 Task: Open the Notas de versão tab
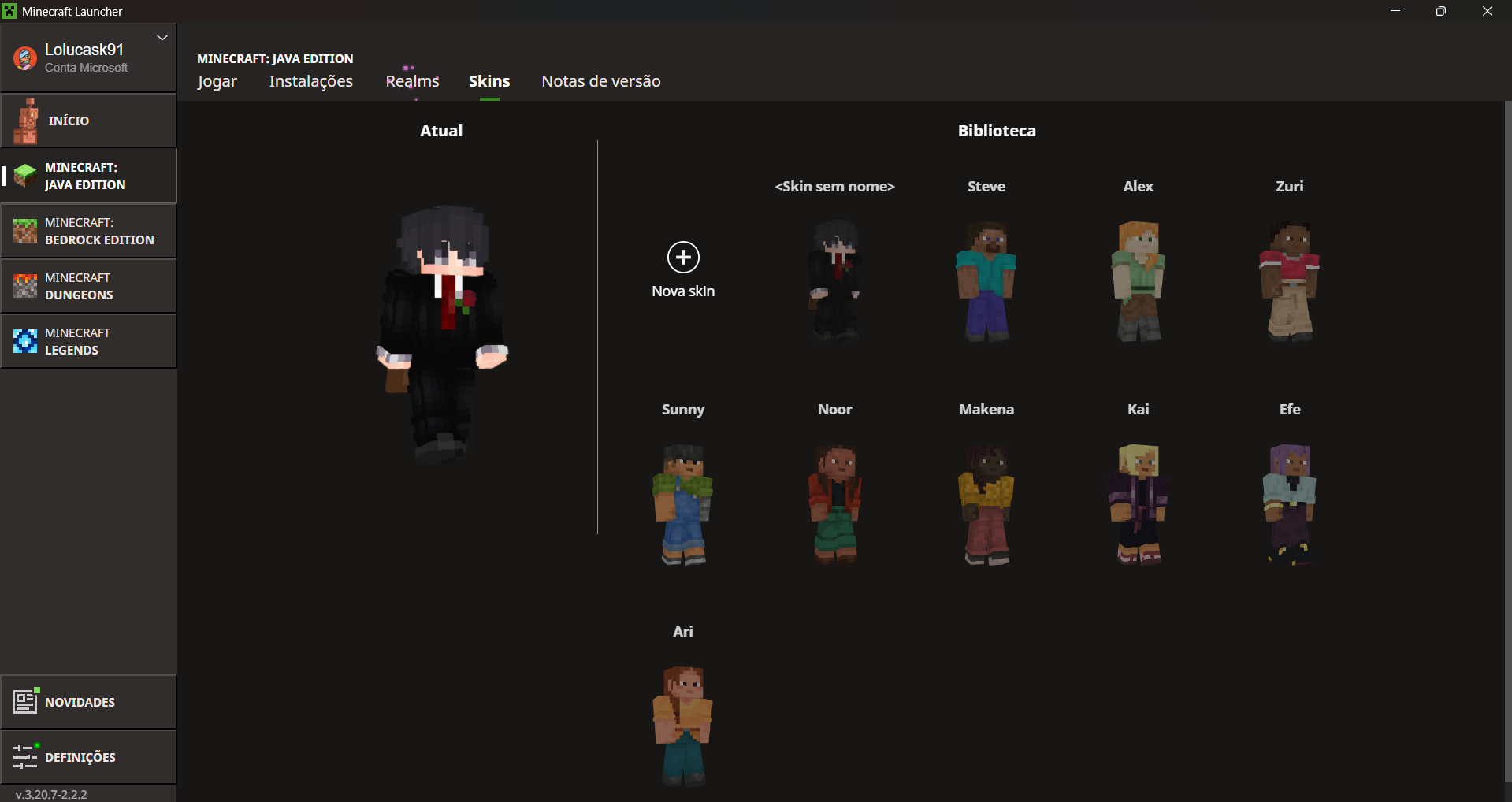pyautogui.click(x=601, y=81)
